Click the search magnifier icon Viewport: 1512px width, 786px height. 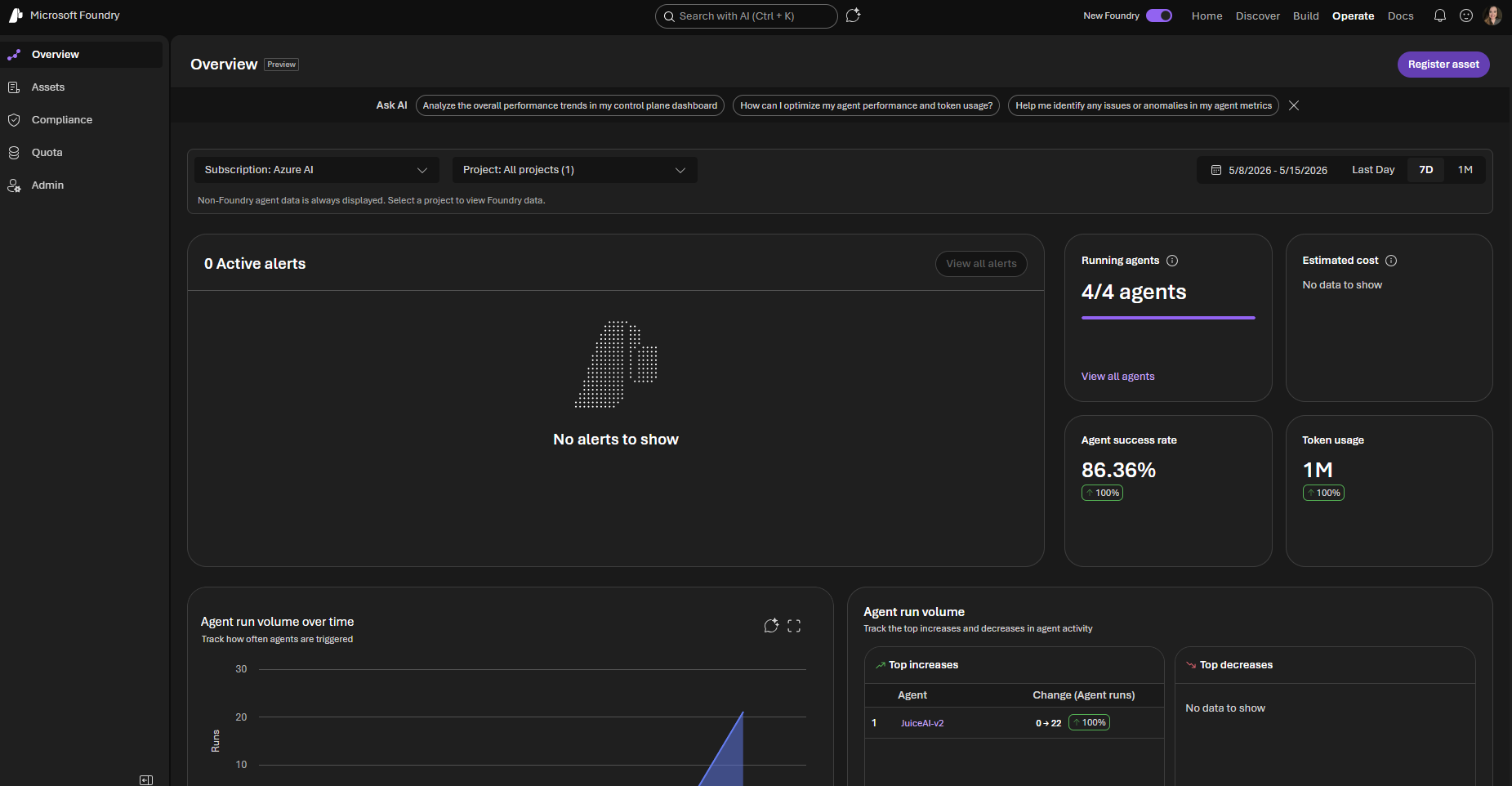669,16
